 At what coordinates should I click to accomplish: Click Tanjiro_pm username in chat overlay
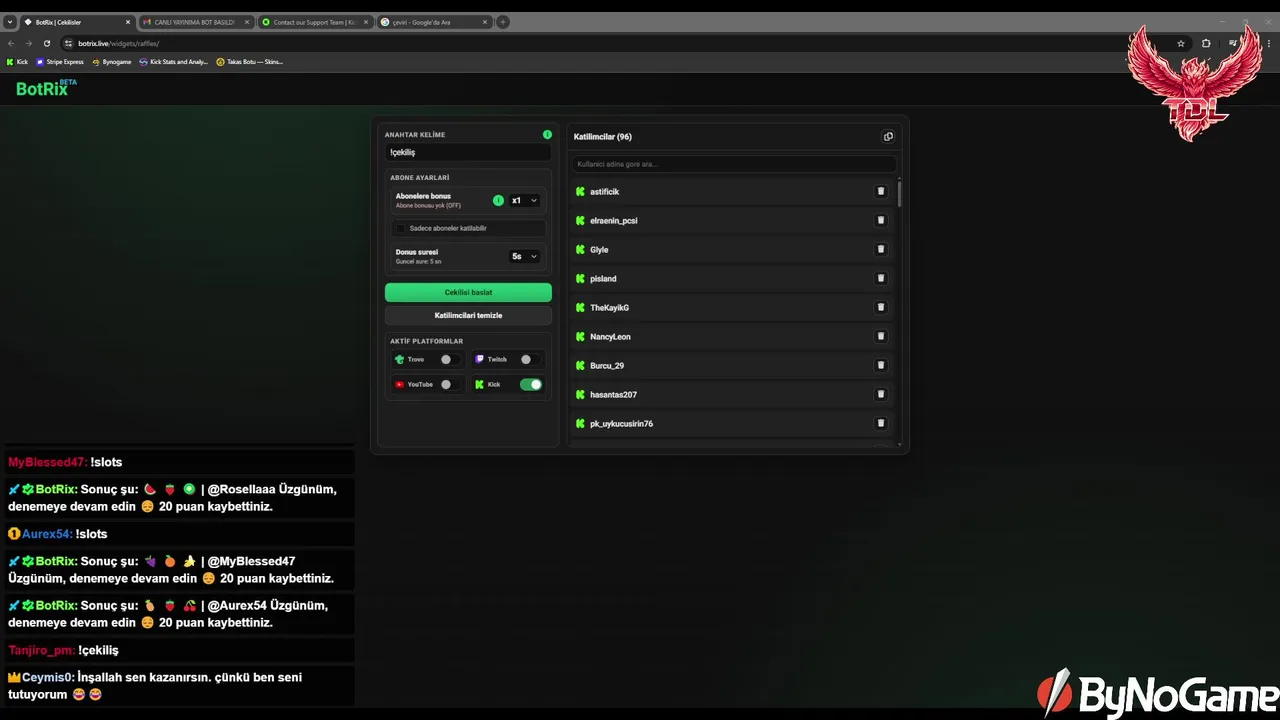(41, 650)
